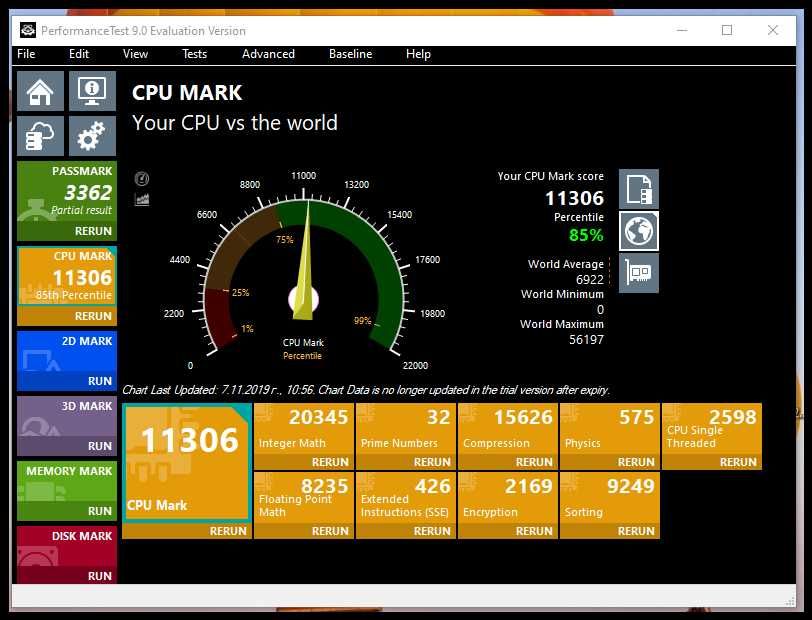
Task: Select the distribution chart view icon
Action: 142,199
